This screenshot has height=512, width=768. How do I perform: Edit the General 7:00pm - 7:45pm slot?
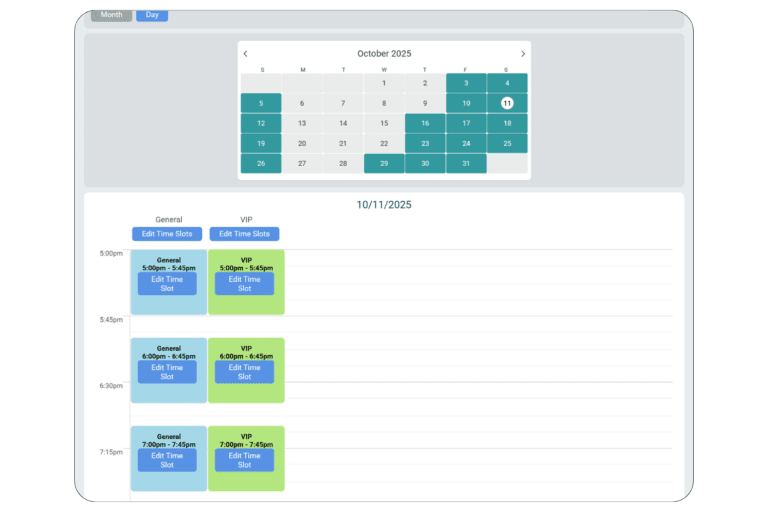[x=167, y=460]
